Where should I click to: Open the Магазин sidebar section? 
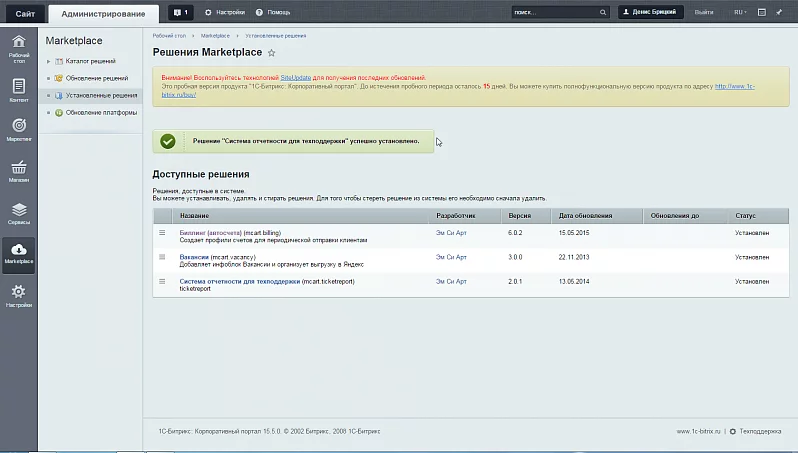point(18,172)
